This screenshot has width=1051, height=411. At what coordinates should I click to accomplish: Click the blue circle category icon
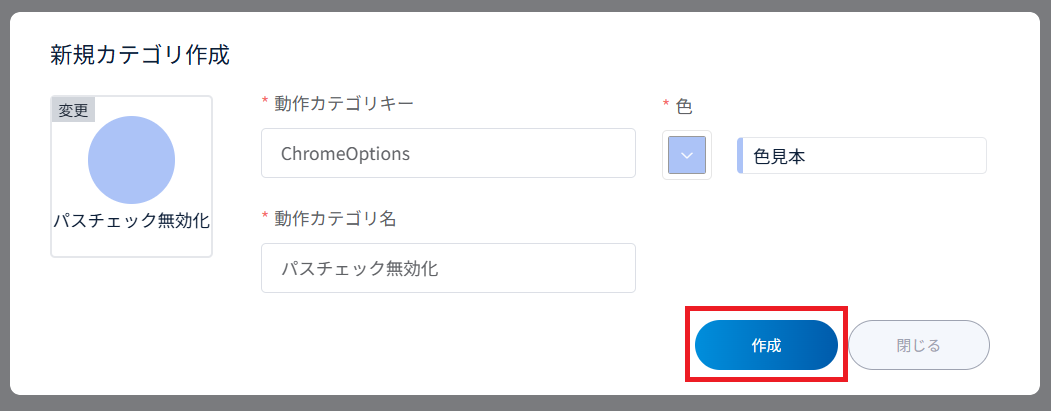[131, 160]
